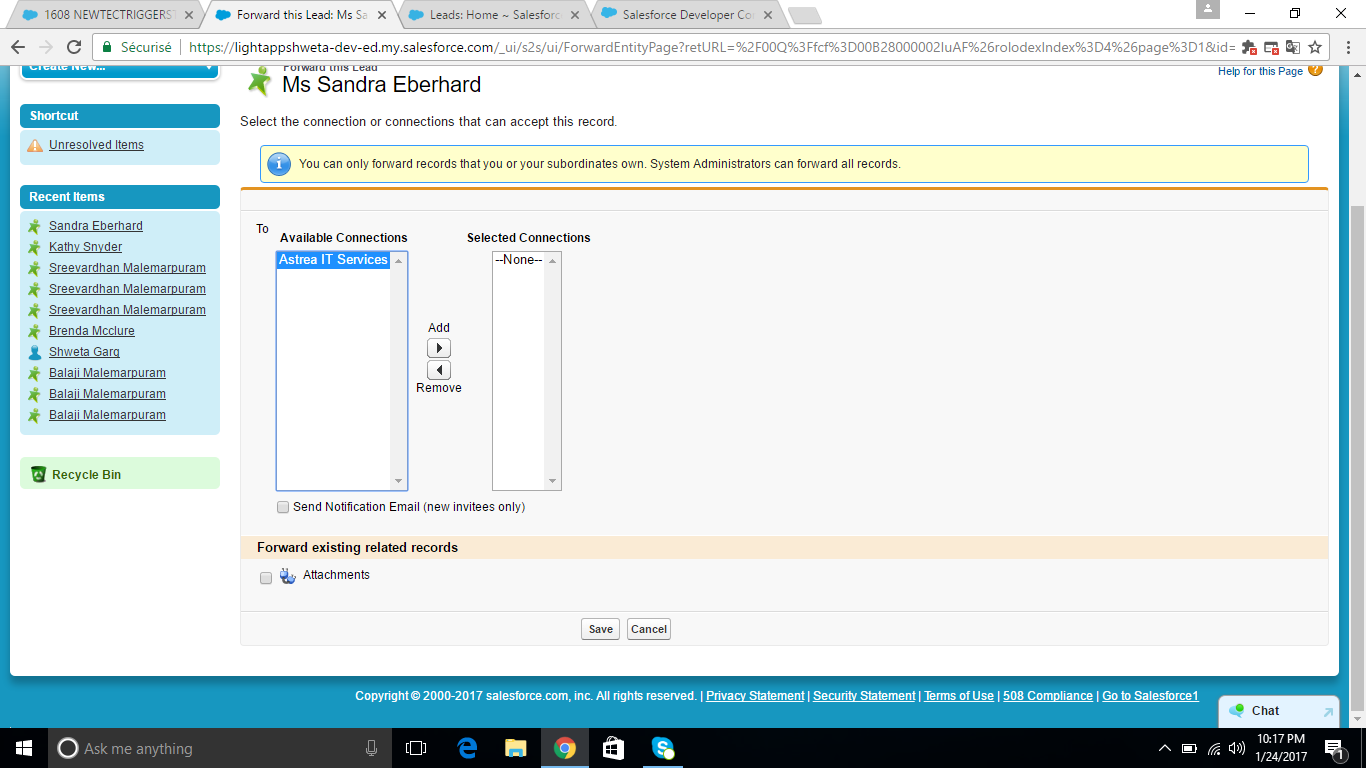Open Task View on the taskbar
This screenshot has width=1366, height=768.
pyautogui.click(x=416, y=748)
